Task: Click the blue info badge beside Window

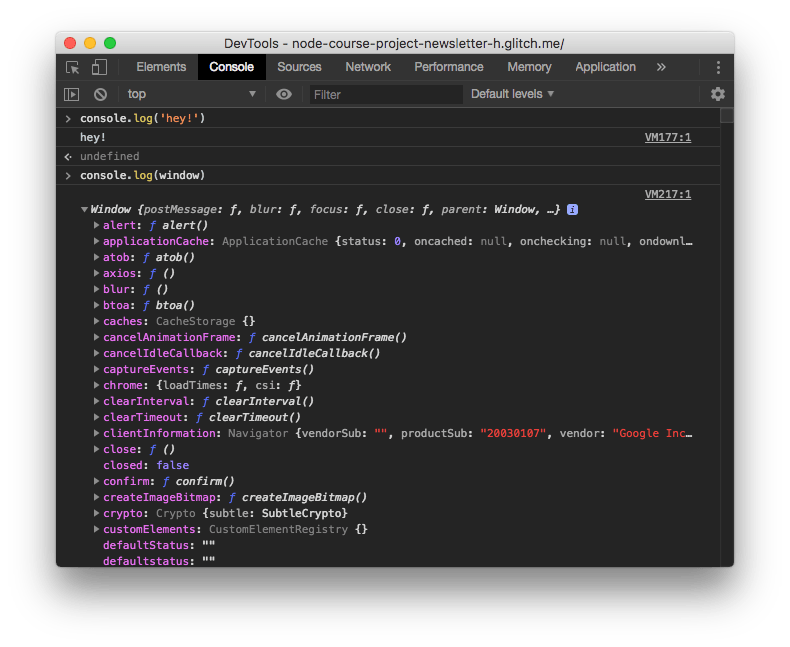Action: tap(572, 210)
